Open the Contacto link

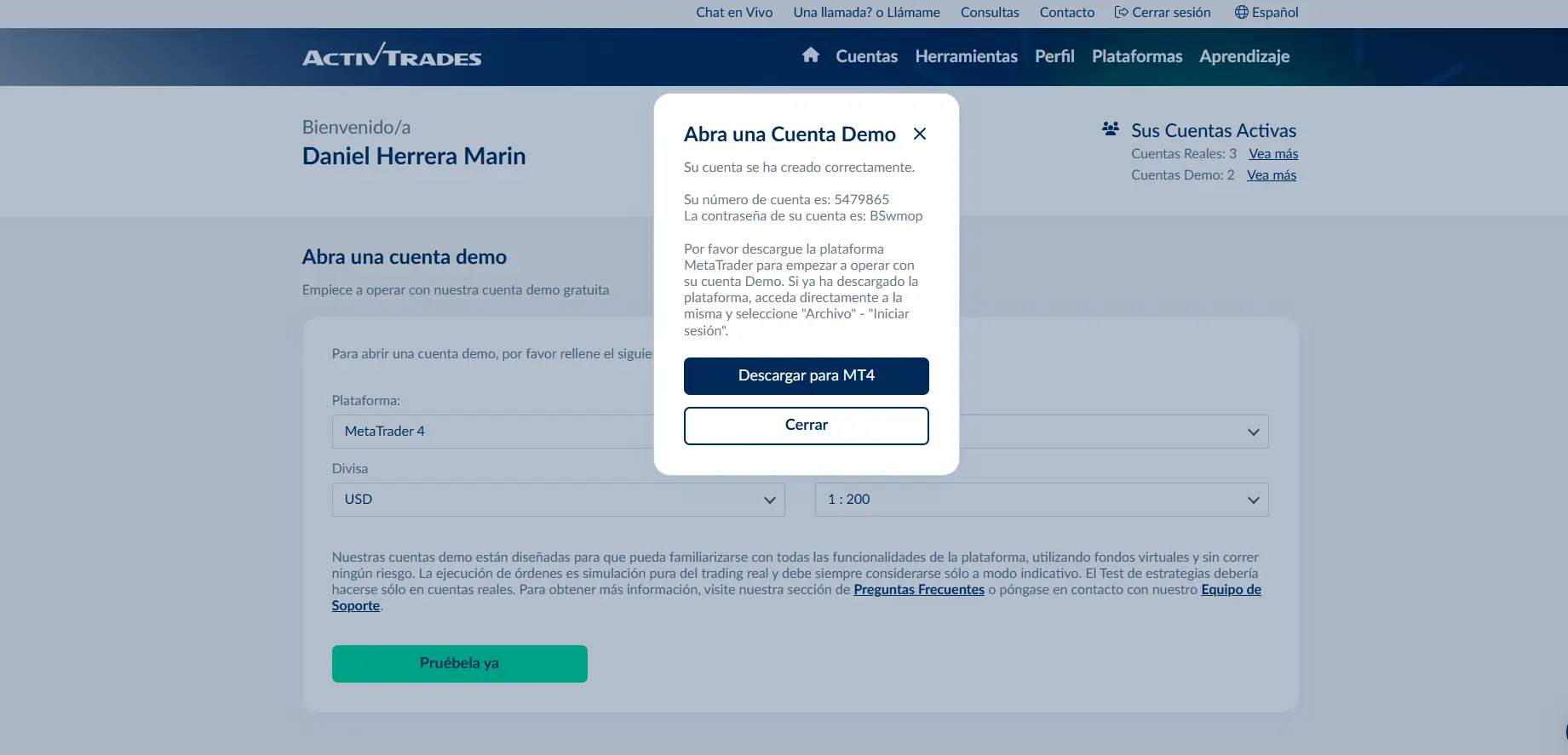1066,12
